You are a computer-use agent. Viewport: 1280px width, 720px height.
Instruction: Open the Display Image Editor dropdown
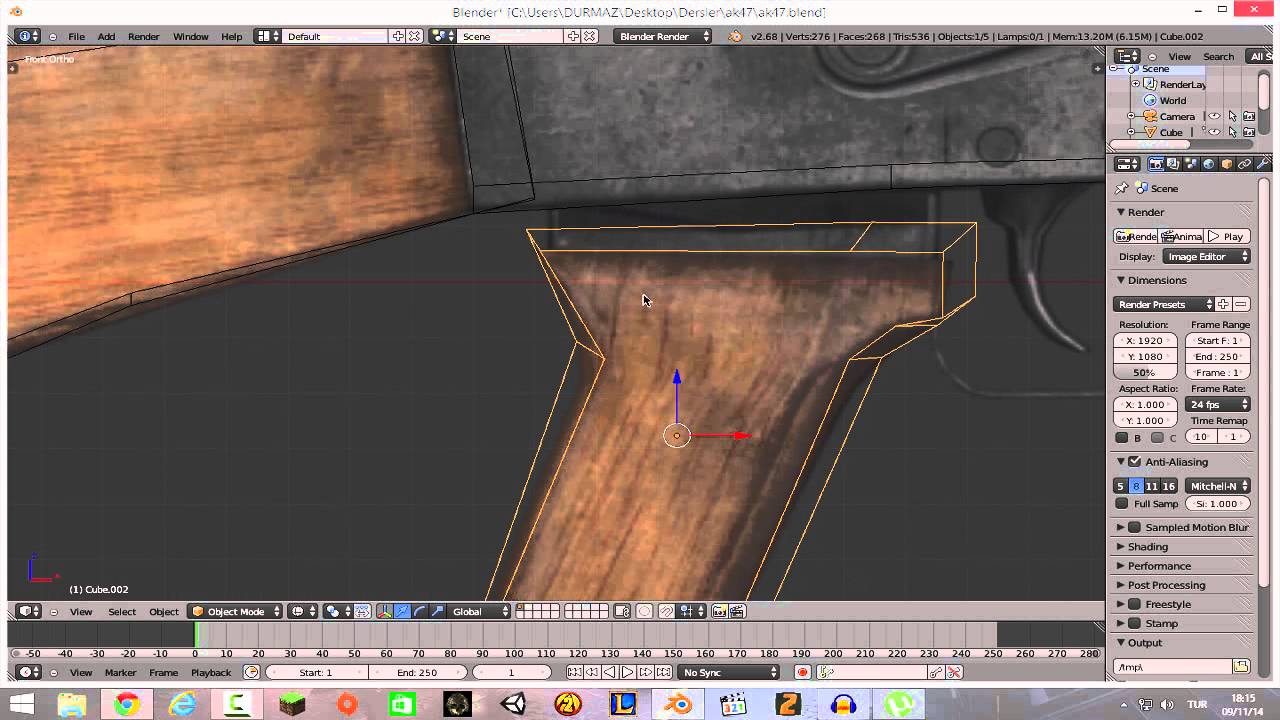1207,256
